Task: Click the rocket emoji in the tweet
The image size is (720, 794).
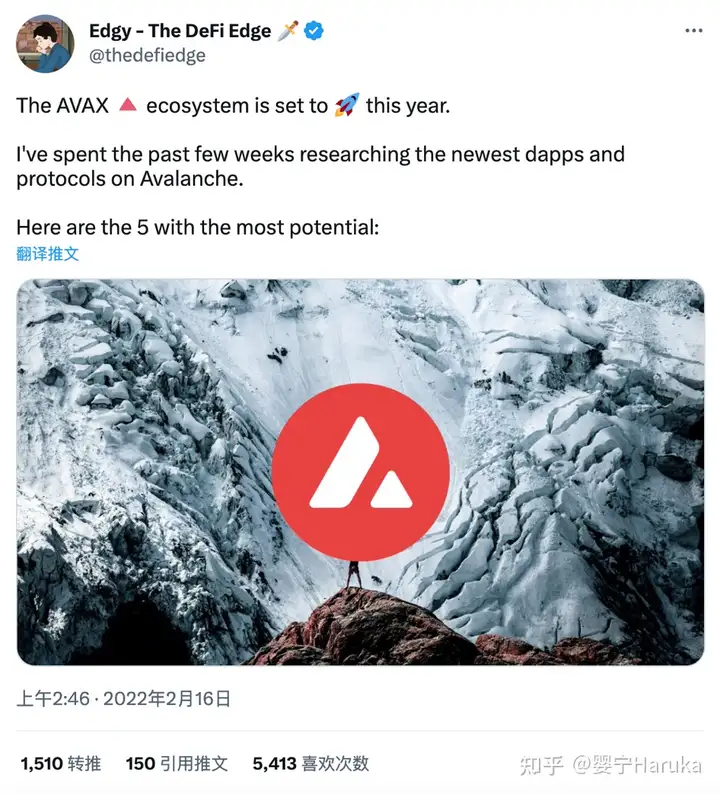Action: [347, 105]
